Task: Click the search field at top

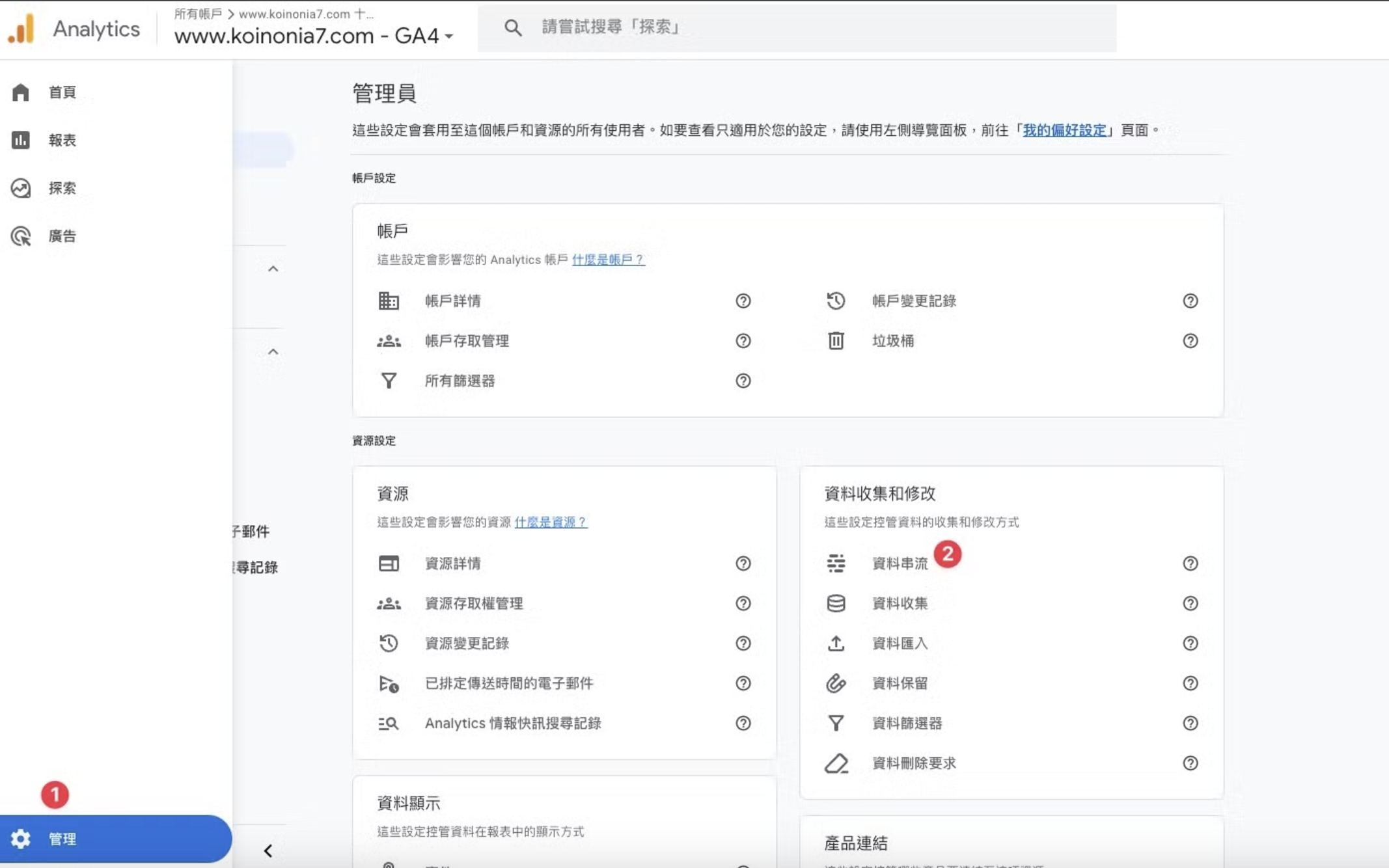Action: pyautogui.click(x=797, y=27)
